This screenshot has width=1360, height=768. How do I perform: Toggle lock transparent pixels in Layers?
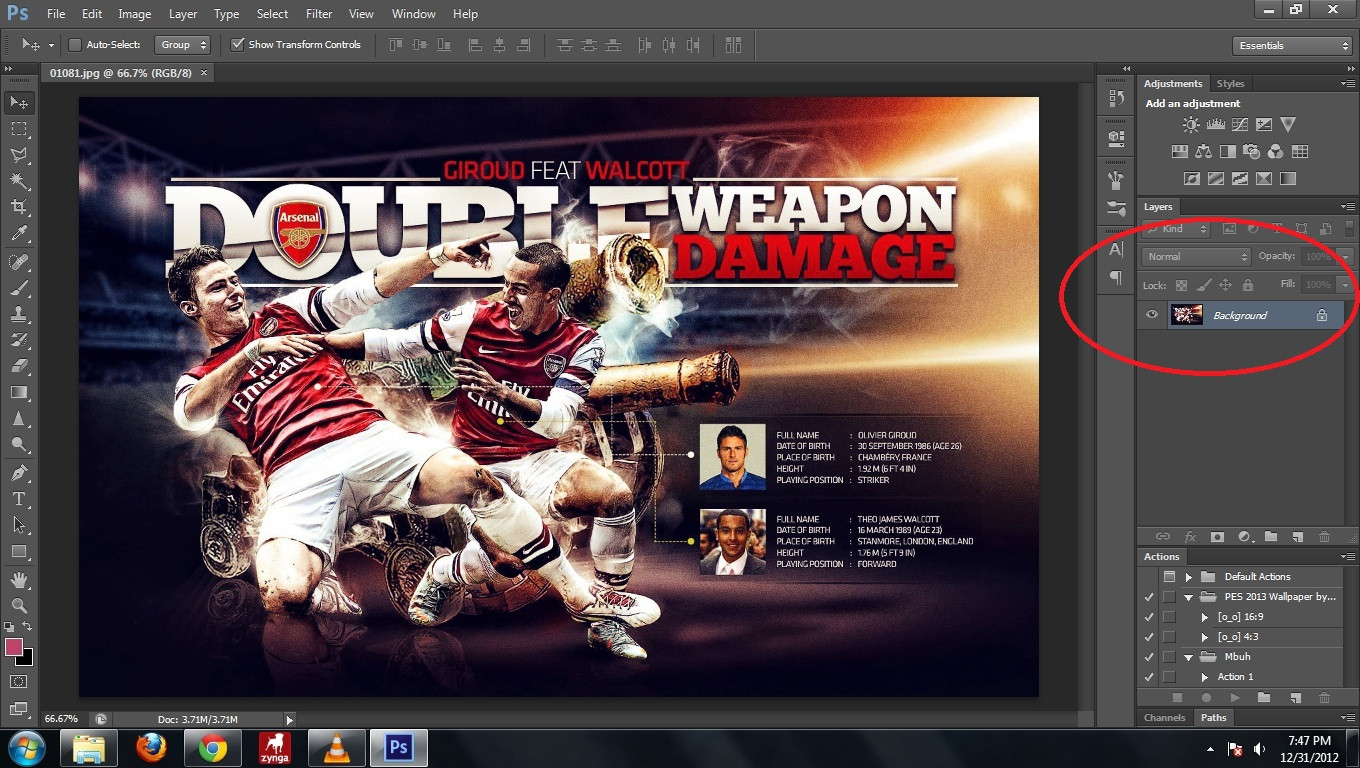tap(1181, 285)
